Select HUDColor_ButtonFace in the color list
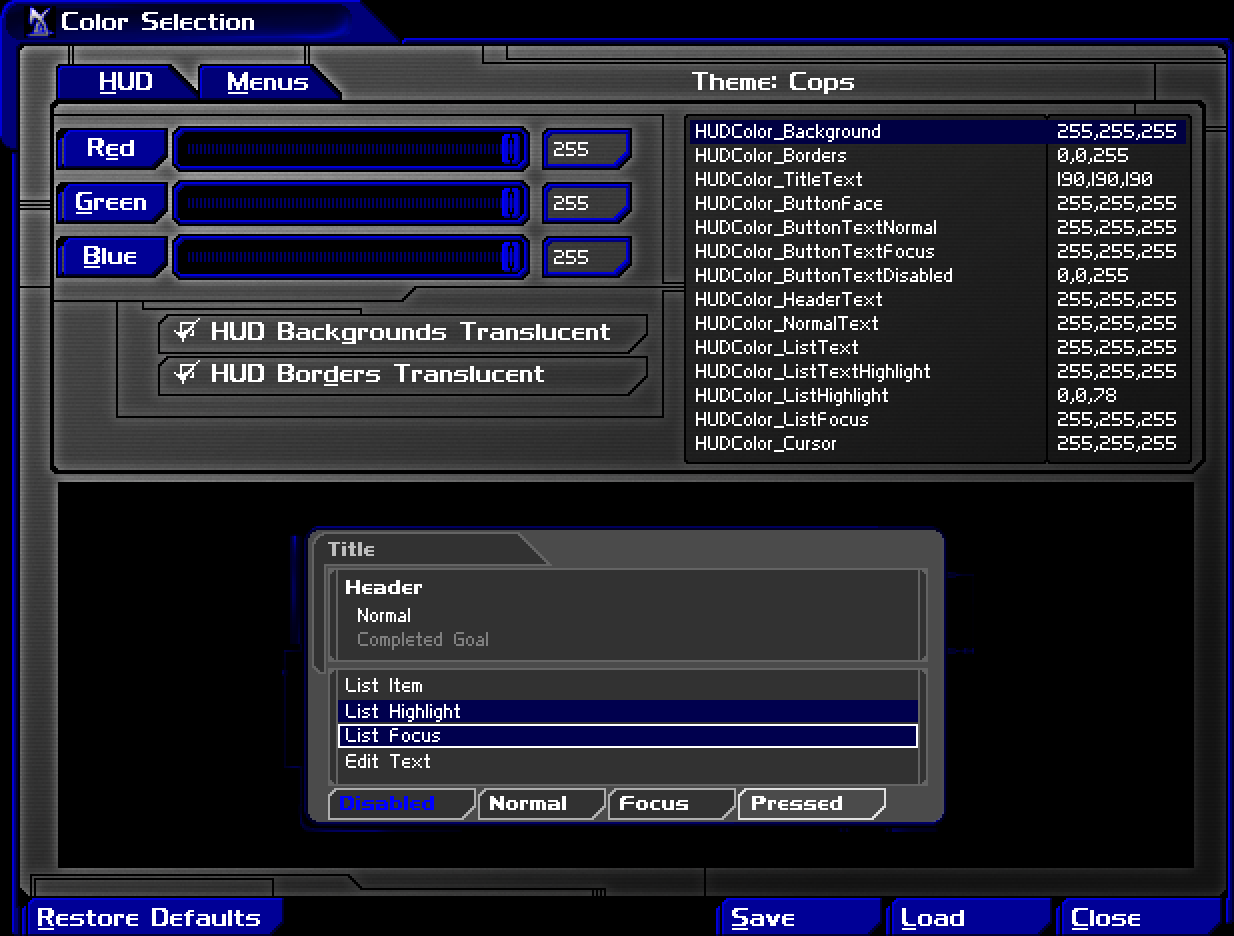This screenshot has height=936, width=1234. [938, 203]
